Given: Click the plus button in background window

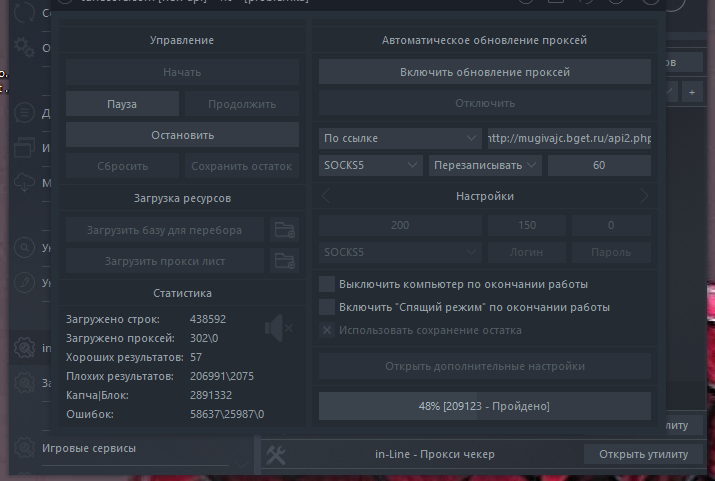Looking at the screenshot, I should (x=692, y=93).
